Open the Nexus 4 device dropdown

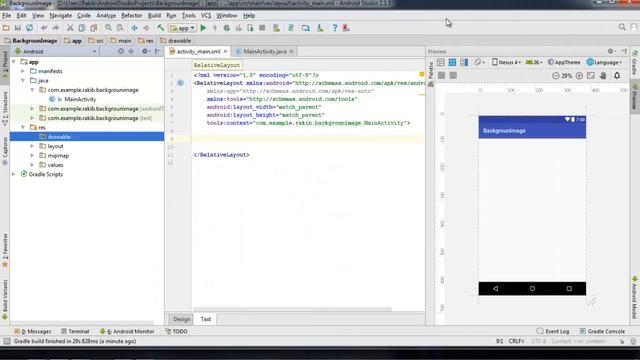(x=506, y=62)
